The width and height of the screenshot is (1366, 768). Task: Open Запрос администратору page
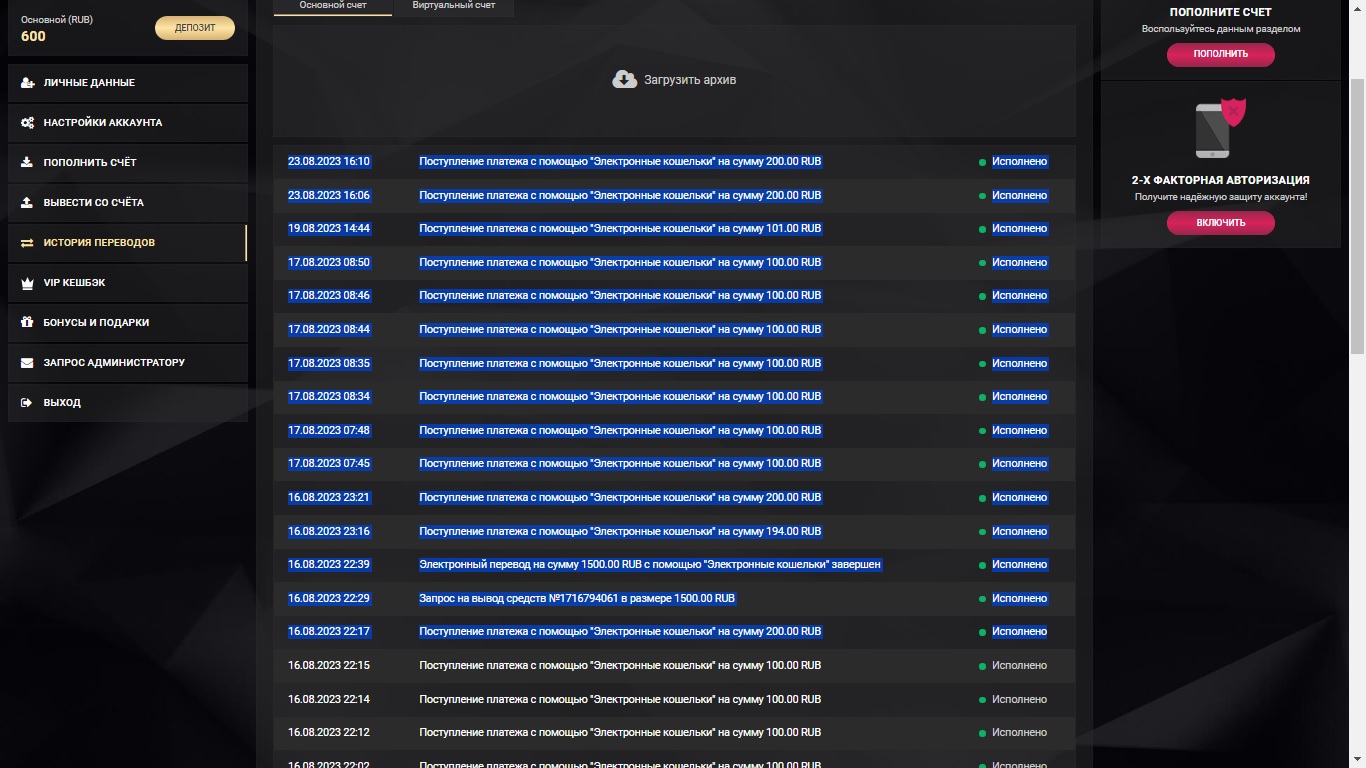click(128, 363)
